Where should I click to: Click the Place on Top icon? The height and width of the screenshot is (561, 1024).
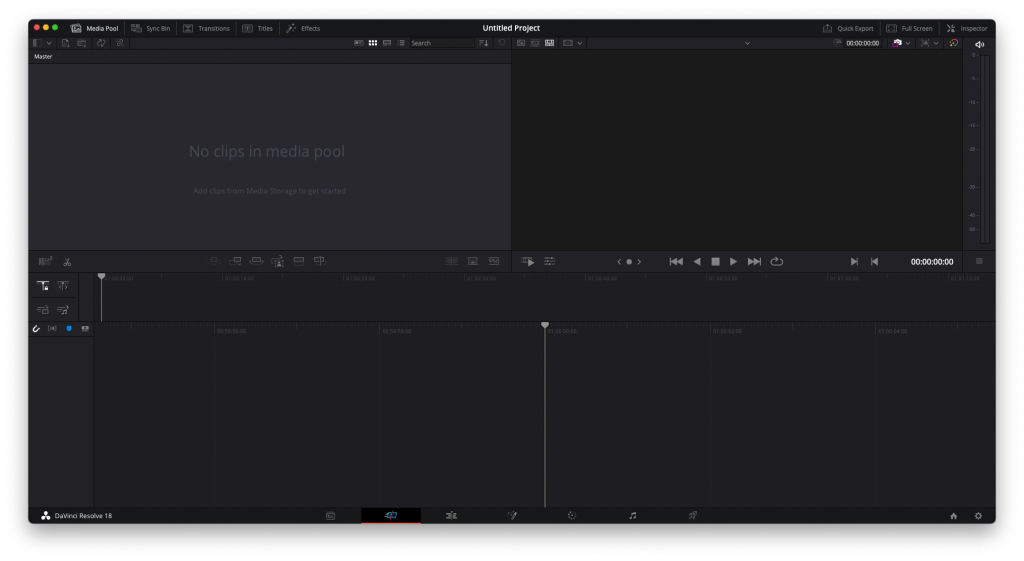[x=298, y=261]
